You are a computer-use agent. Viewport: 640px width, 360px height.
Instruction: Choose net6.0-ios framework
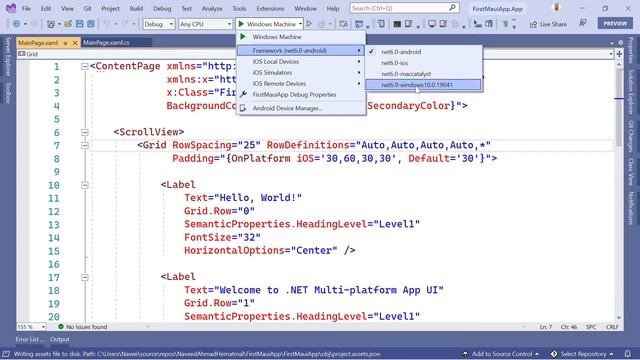tap(423, 63)
